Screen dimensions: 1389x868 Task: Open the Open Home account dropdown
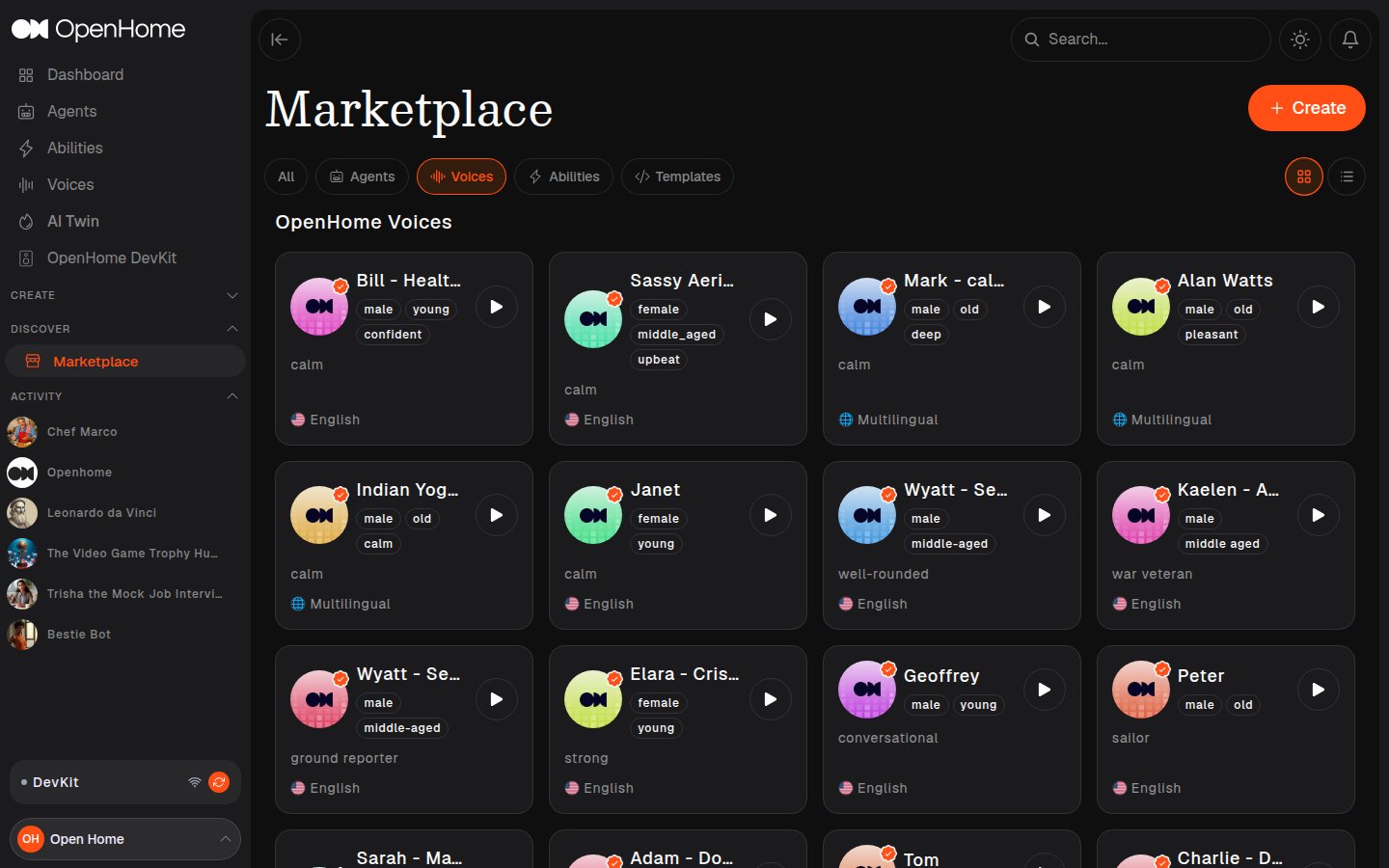click(x=125, y=839)
